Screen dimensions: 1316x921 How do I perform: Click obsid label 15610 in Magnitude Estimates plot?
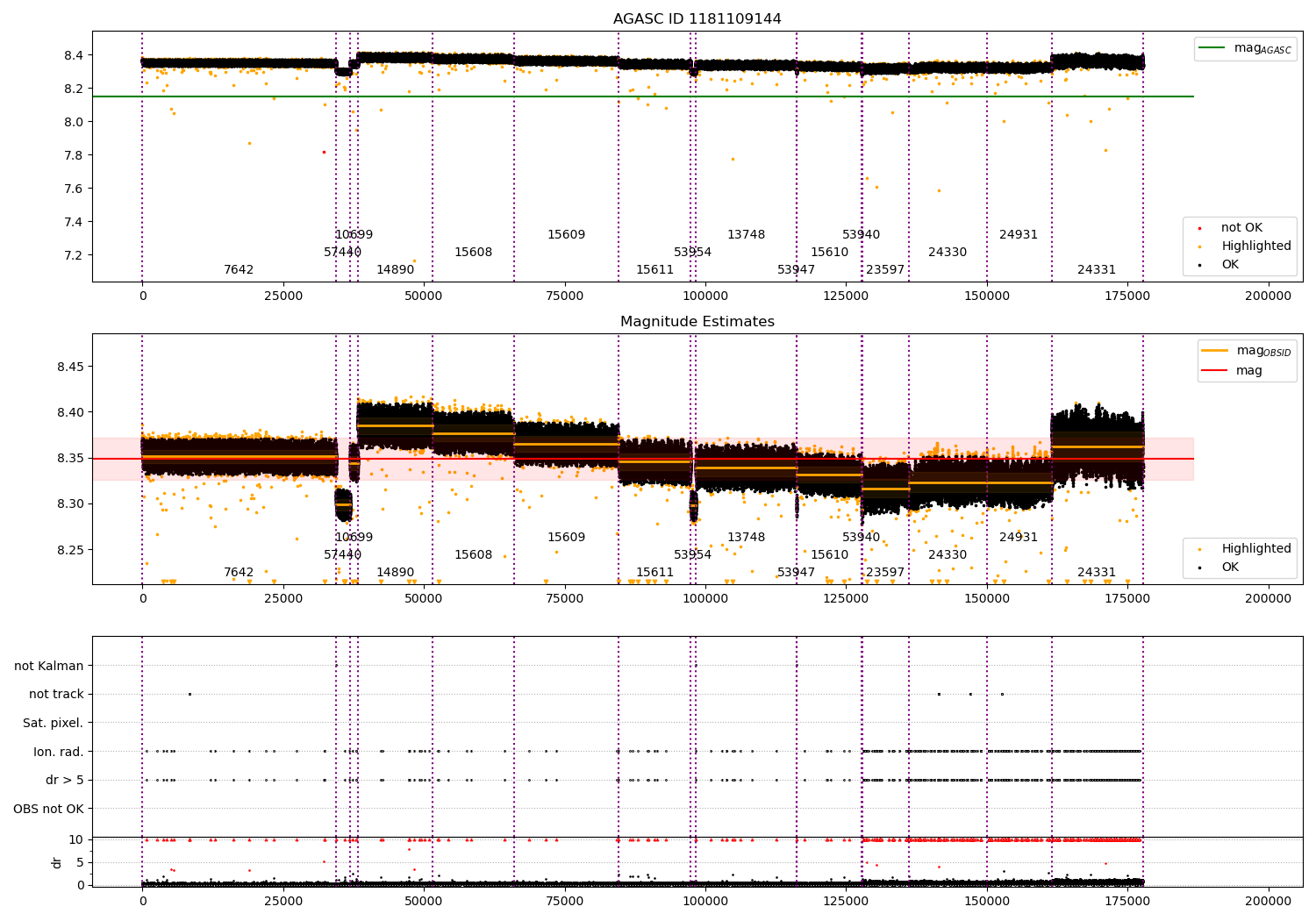(829, 554)
